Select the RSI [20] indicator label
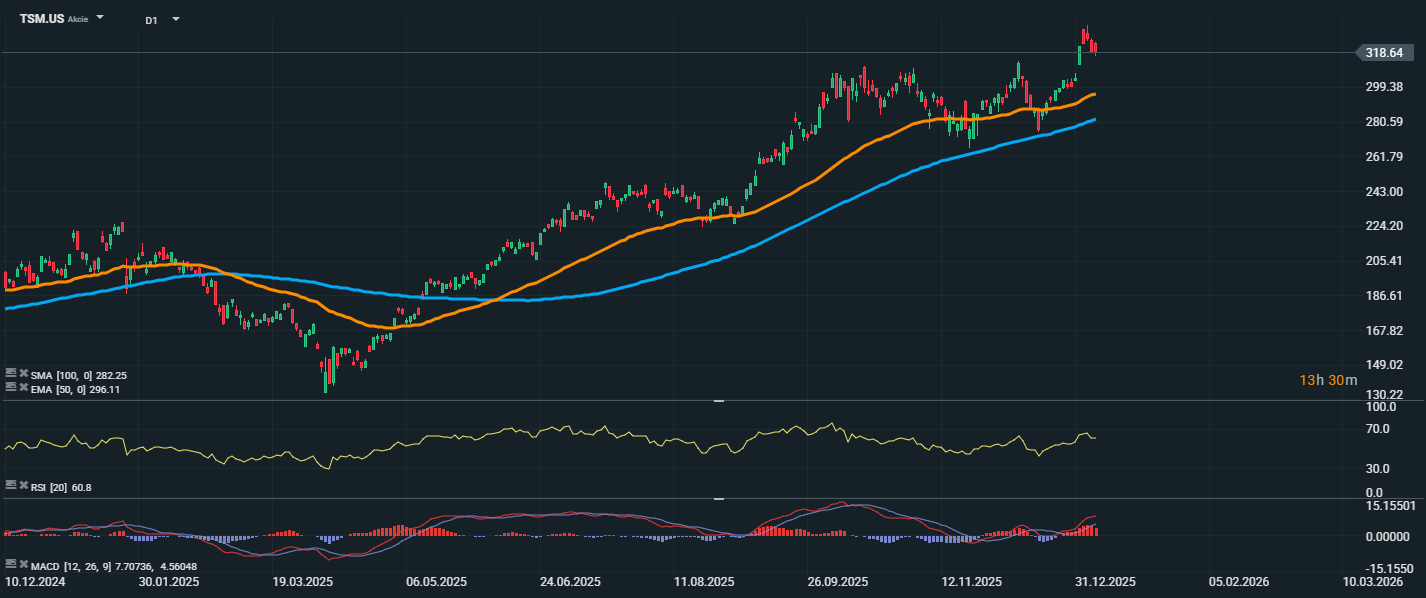1426x598 pixels. tap(50, 486)
